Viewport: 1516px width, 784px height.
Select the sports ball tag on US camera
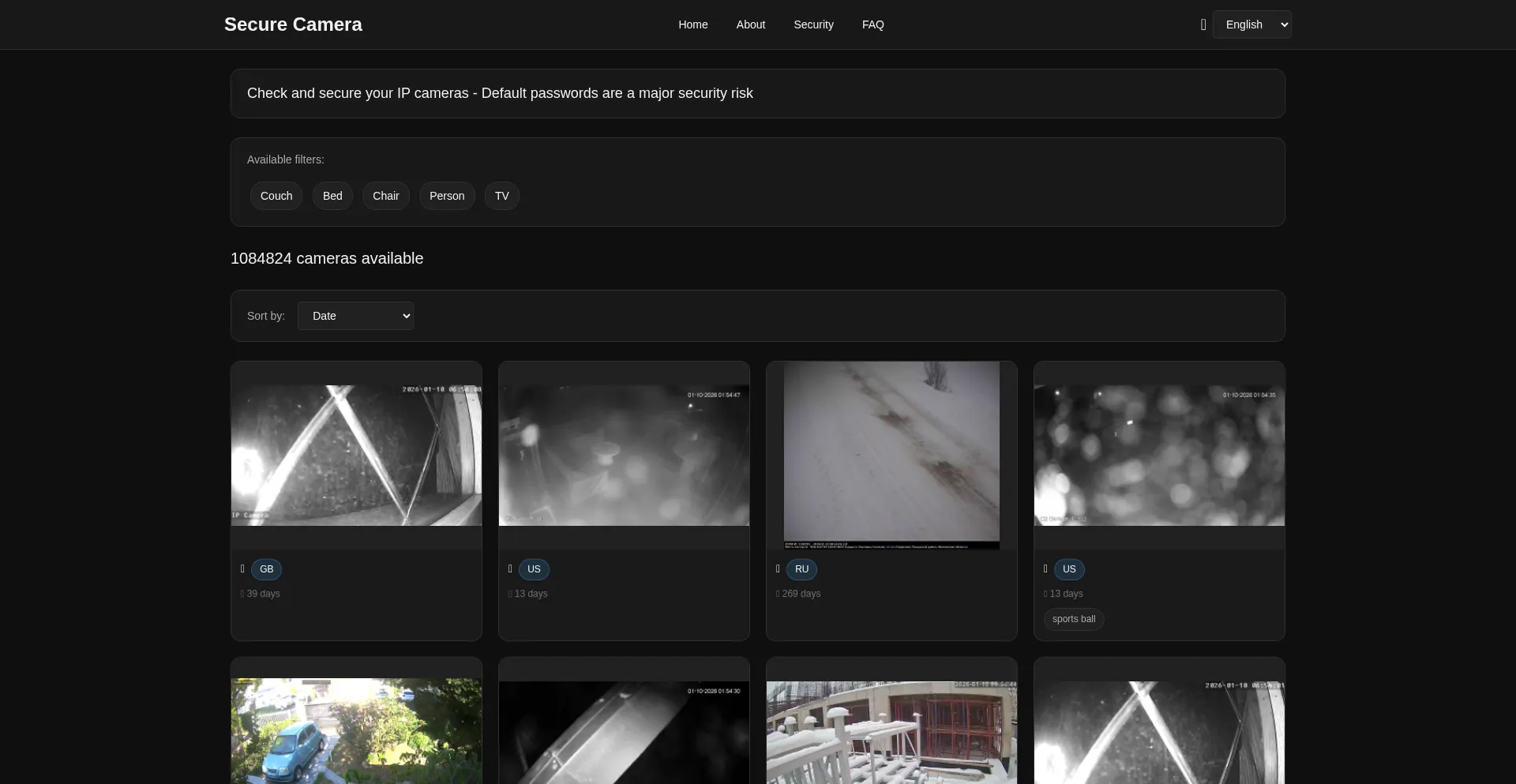click(x=1072, y=619)
